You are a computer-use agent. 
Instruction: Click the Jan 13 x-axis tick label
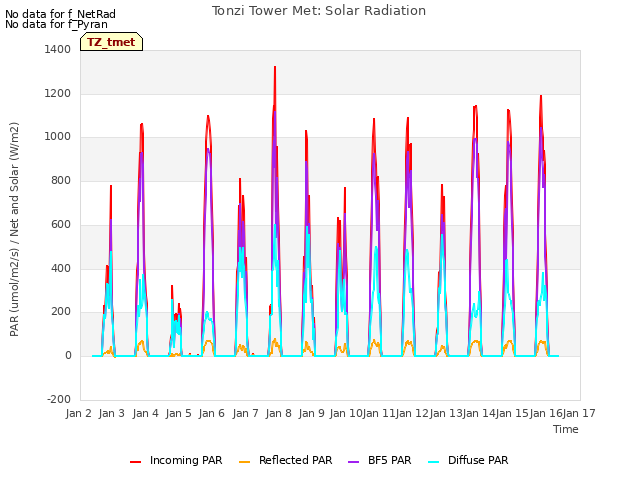point(445,413)
